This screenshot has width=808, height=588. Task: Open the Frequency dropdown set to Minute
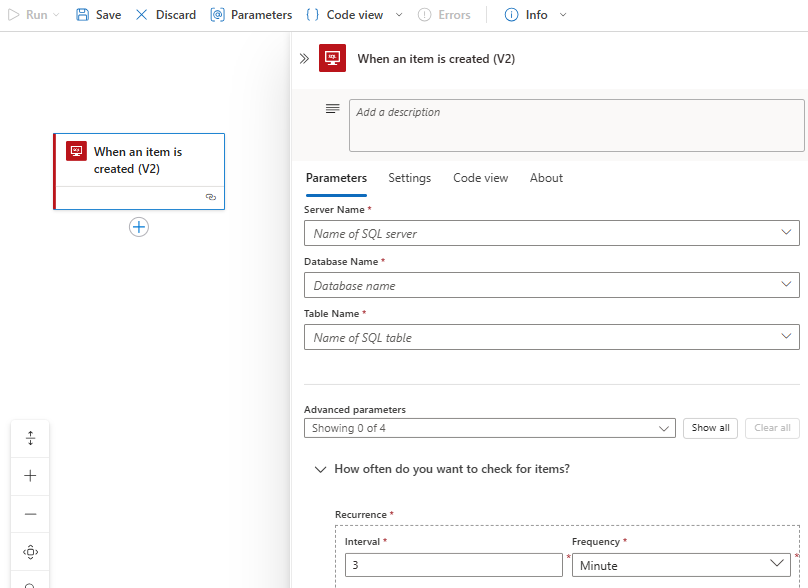(x=680, y=565)
